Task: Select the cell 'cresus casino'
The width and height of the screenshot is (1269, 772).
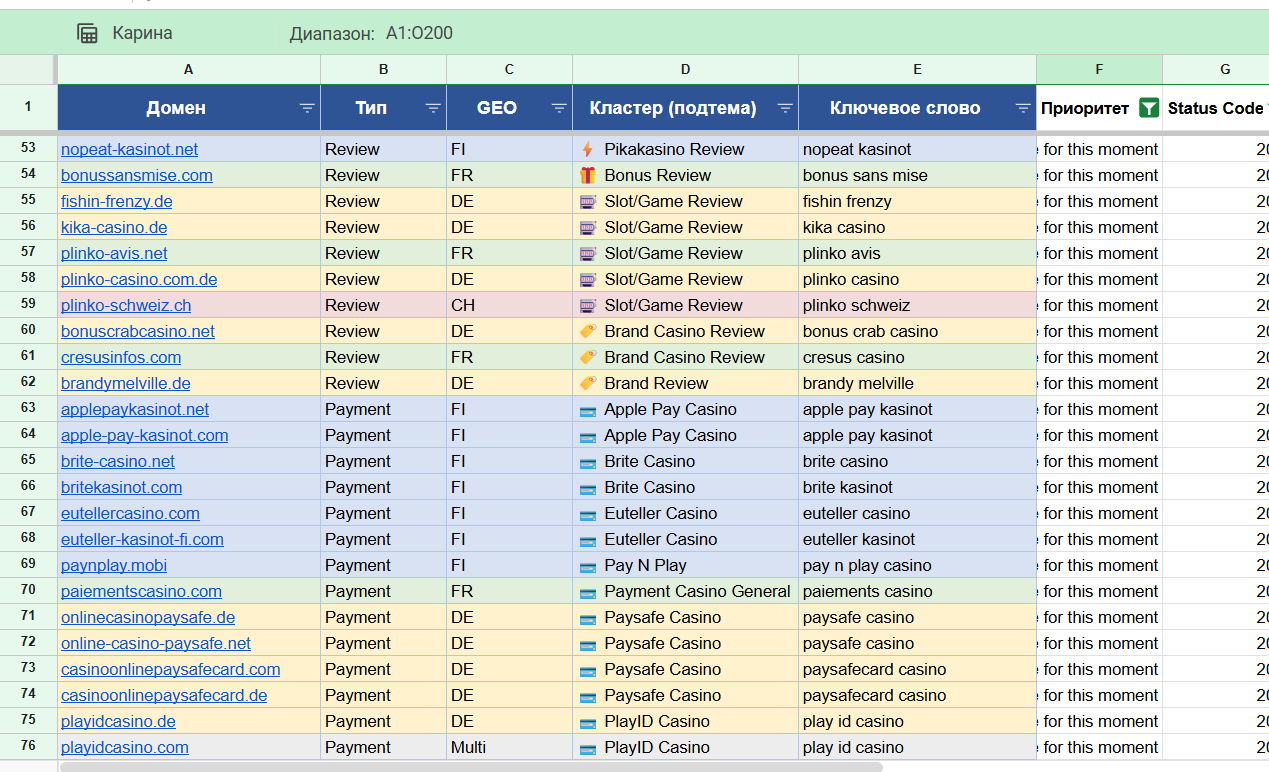Action: 917,357
